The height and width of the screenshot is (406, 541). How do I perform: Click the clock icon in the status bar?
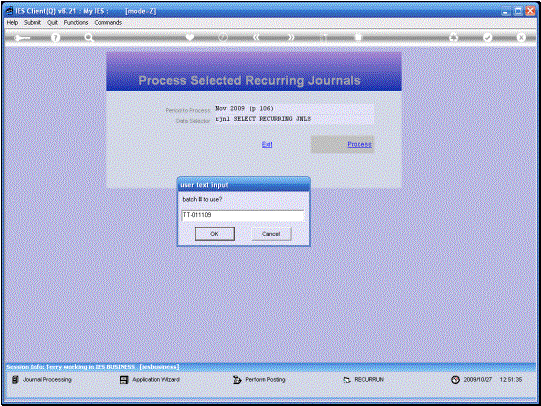coord(455,379)
